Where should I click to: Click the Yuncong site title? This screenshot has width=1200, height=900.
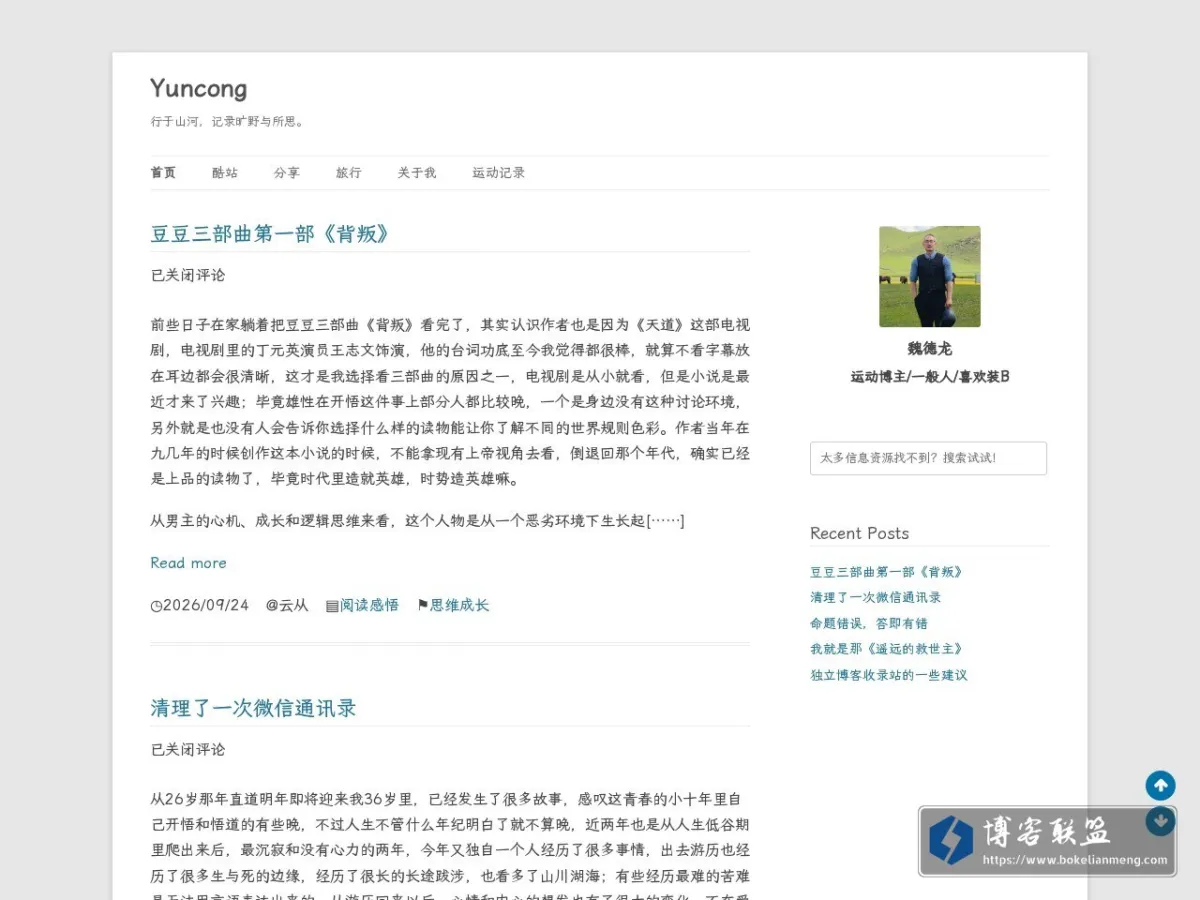point(199,89)
